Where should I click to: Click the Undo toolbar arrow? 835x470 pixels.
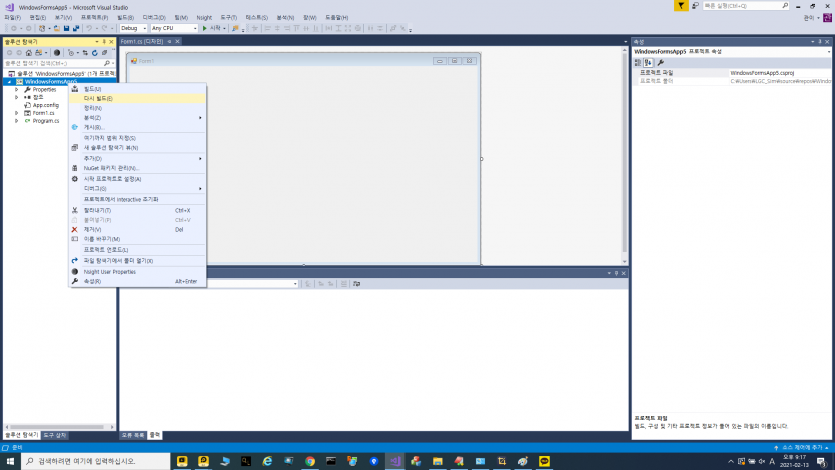[x=89, y=28]
